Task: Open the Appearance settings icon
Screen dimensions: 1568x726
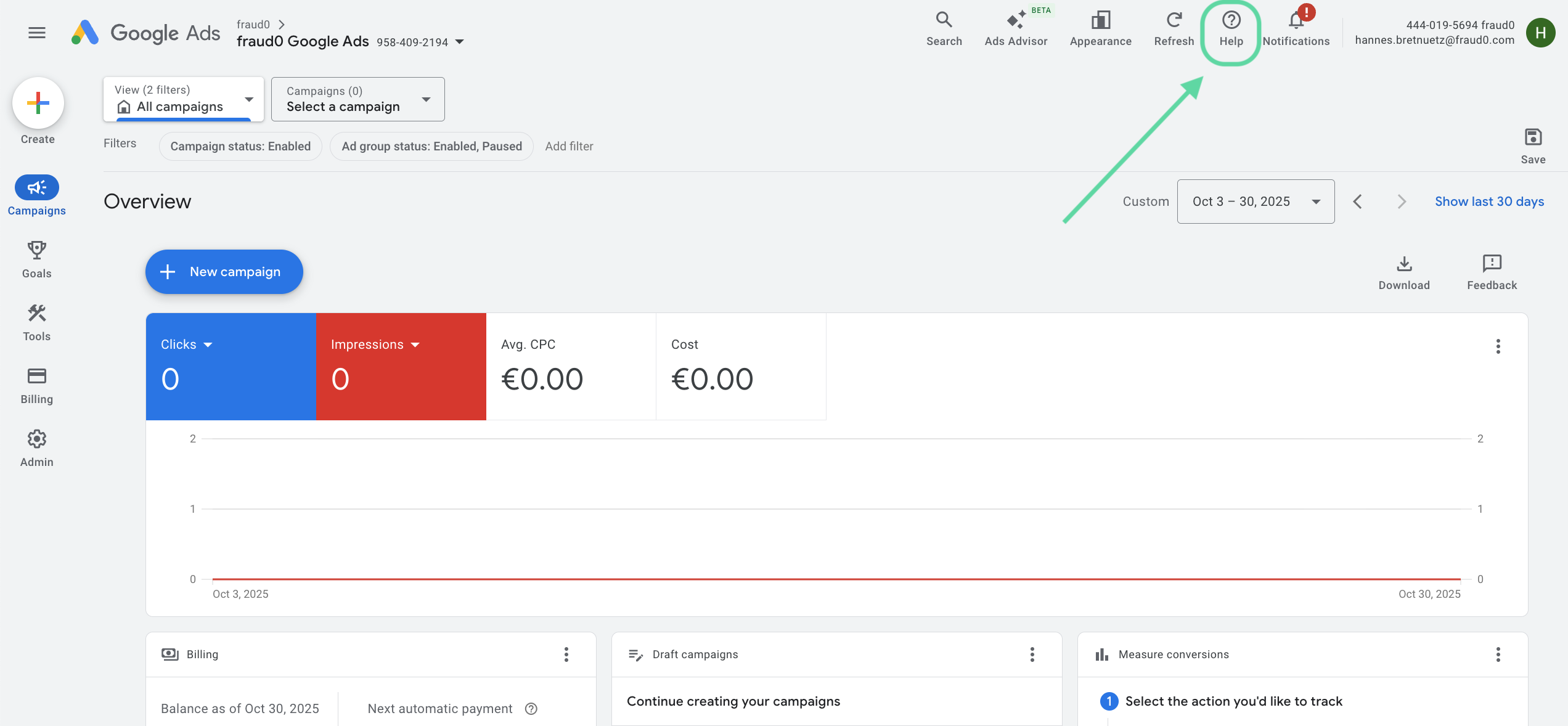Action: (x=1101, y=27)
